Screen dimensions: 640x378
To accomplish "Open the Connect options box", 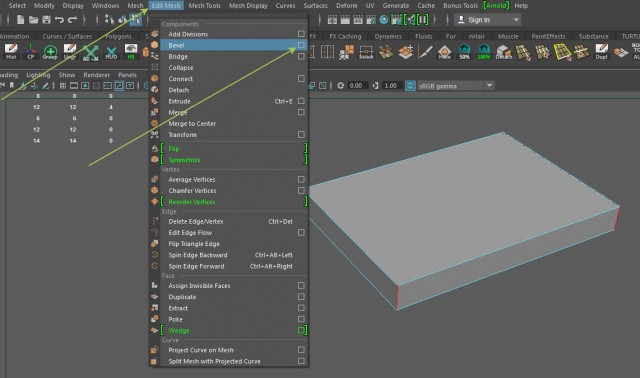I will [301, 78].
